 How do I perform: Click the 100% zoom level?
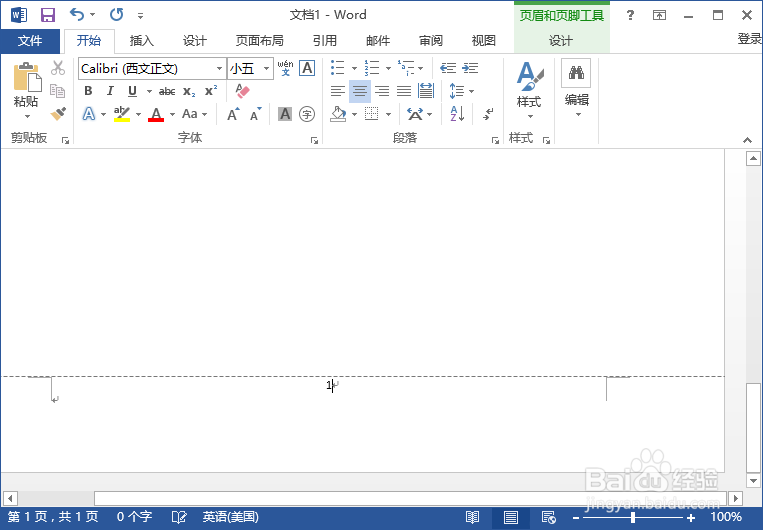point(726,517)
